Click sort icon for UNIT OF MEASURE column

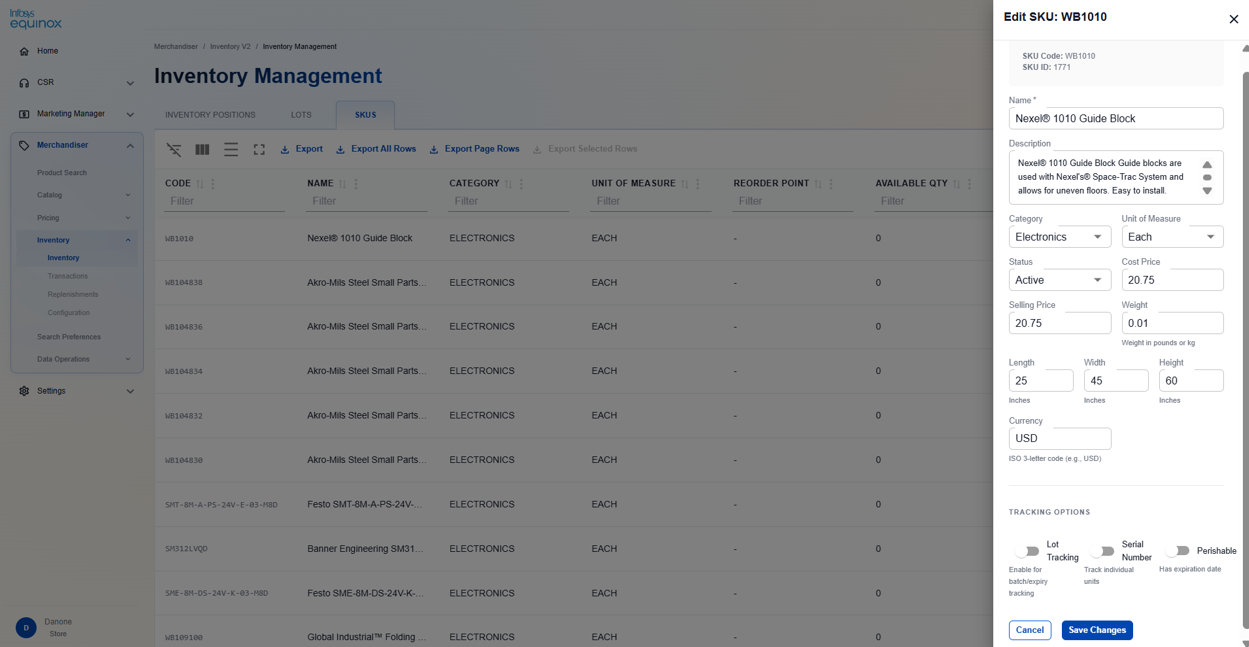[x=685, y=184]
